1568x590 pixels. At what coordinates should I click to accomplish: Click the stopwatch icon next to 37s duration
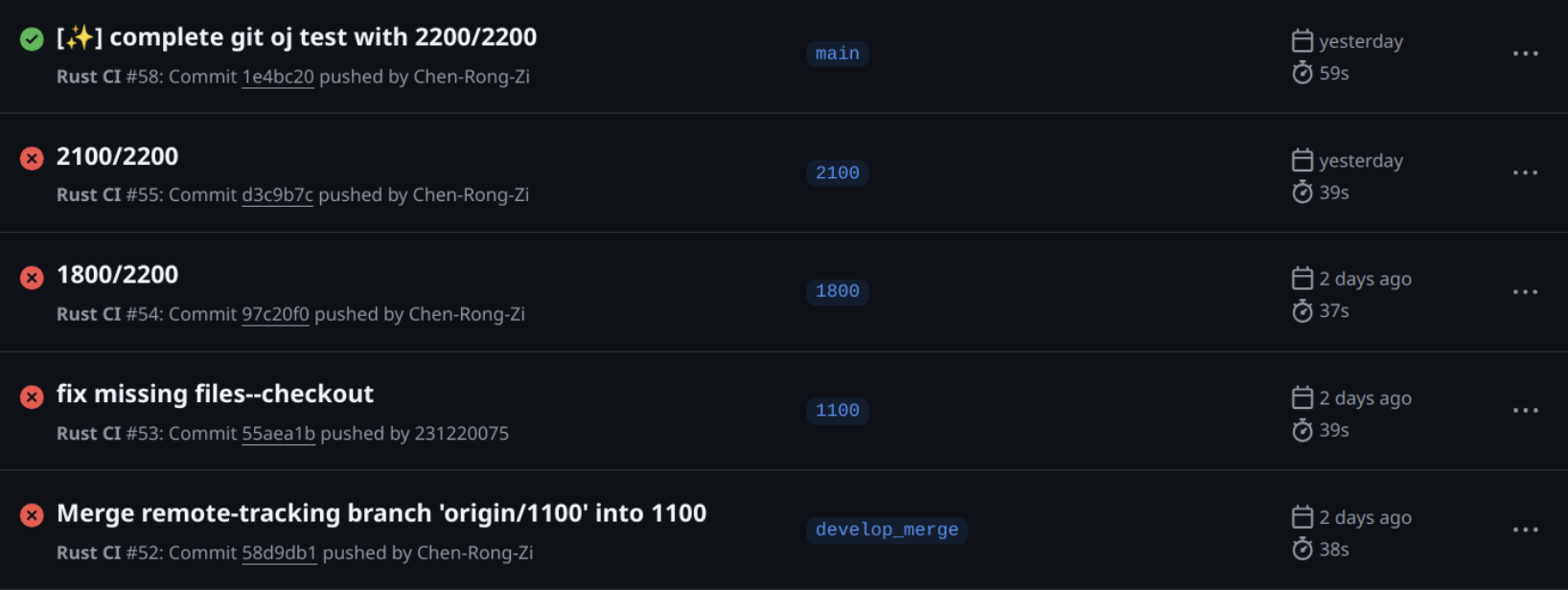pos(1302,310)
